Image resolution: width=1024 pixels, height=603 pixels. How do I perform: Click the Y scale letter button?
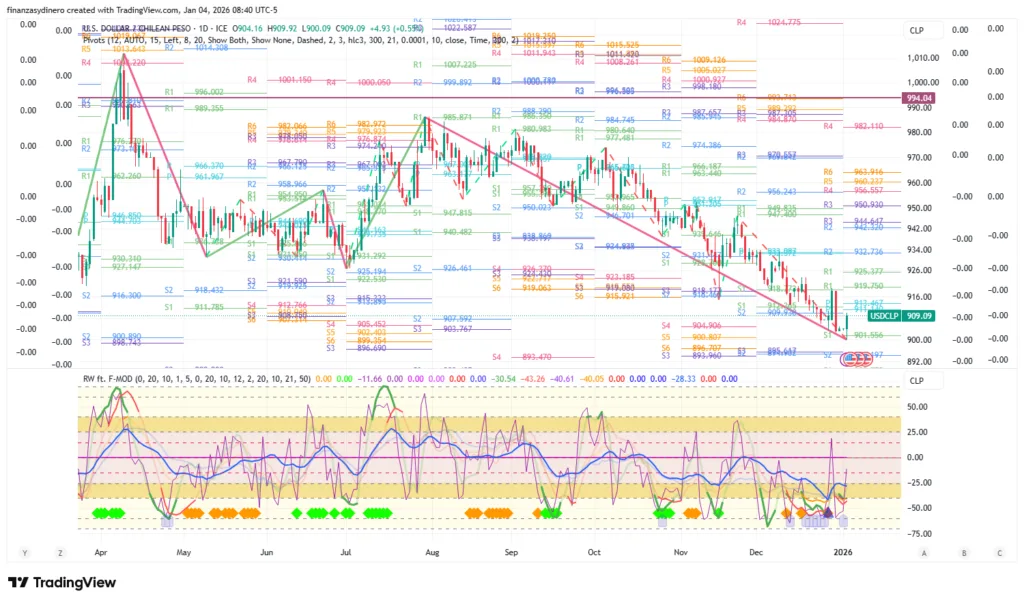23,551
